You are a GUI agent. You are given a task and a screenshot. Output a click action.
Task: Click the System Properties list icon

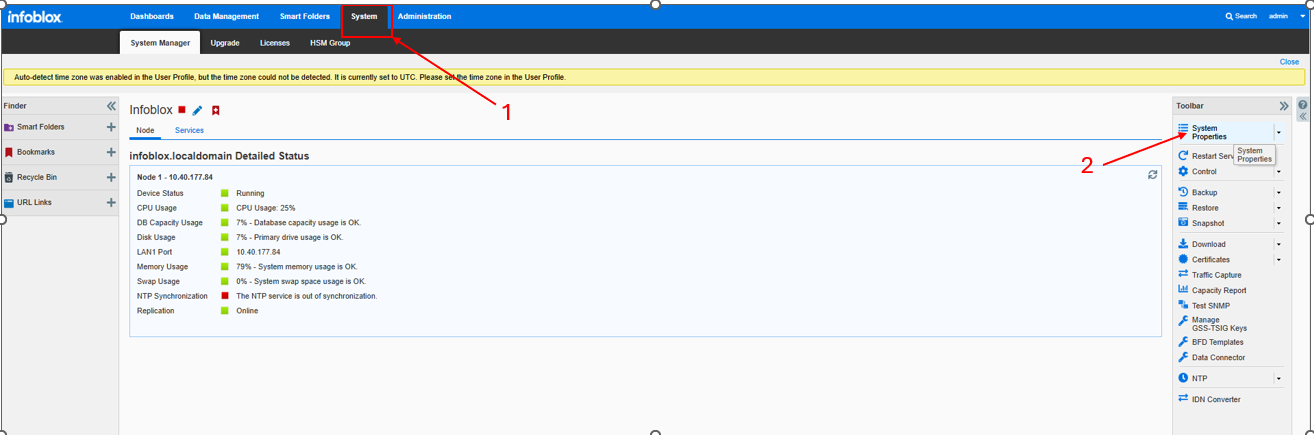coord(1183,128)
